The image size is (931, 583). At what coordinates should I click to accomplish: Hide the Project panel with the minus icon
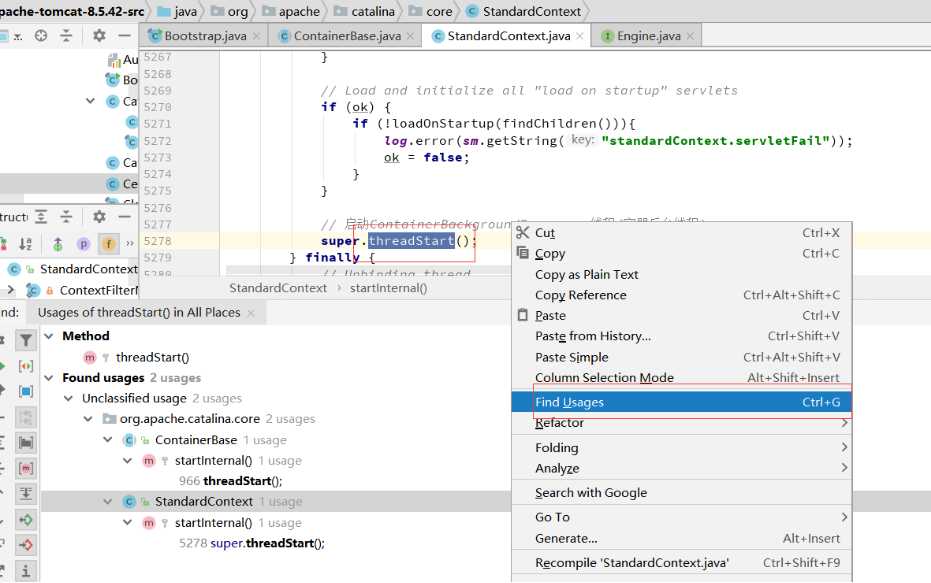124,36
